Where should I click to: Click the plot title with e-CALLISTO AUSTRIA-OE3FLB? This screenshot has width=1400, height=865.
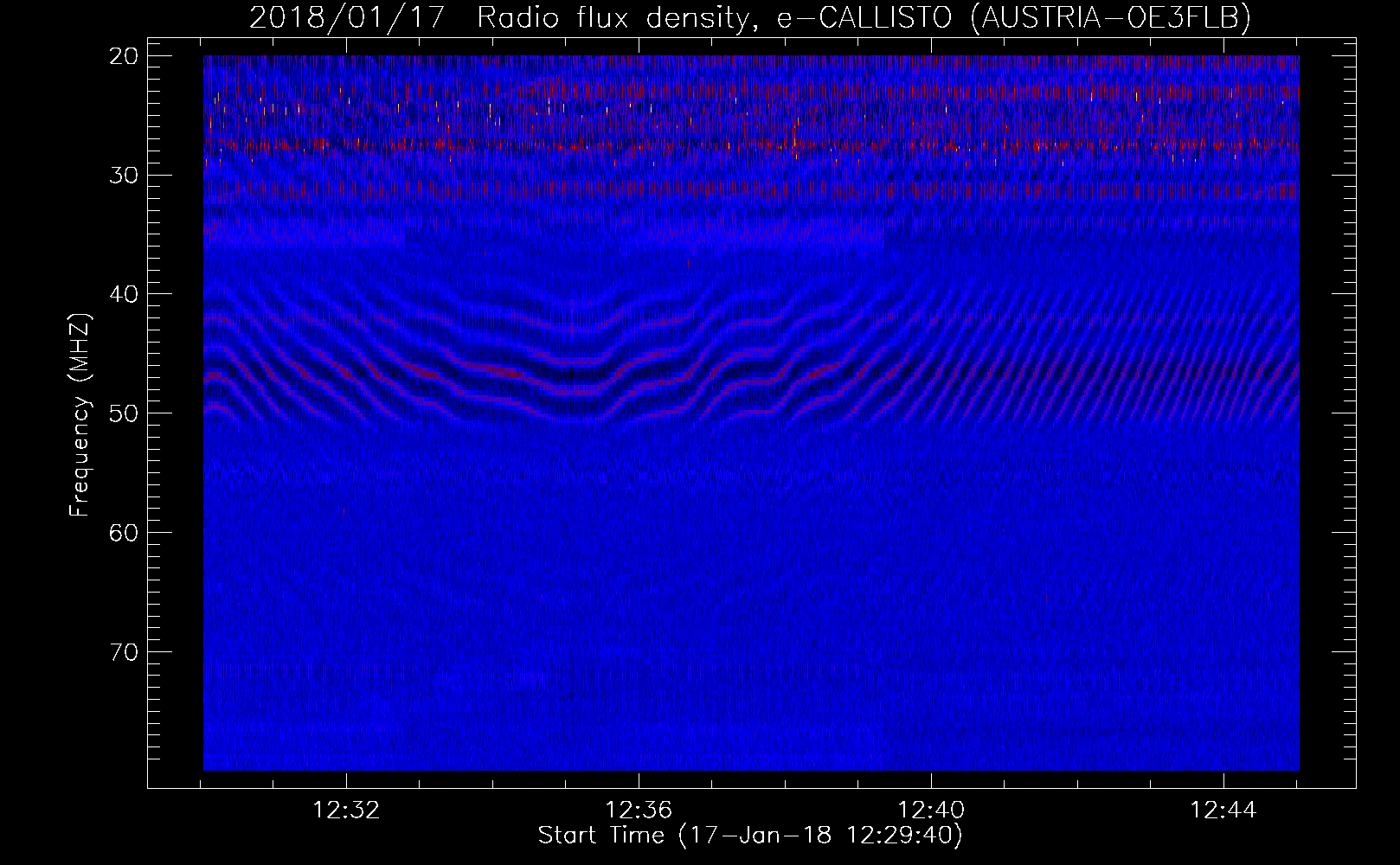click(749, 17)
